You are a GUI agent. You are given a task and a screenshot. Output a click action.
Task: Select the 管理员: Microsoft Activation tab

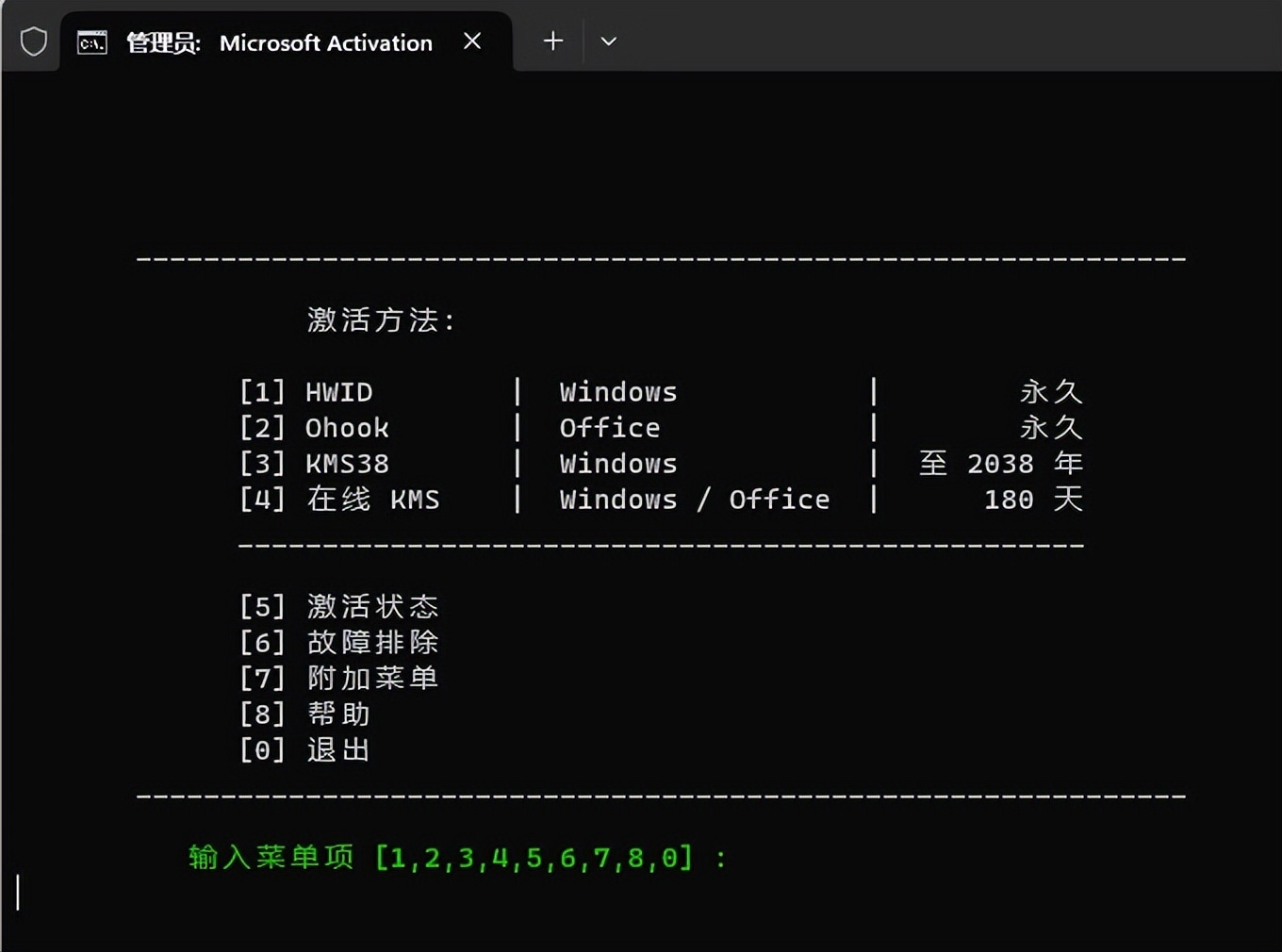[x=287, y=42]
